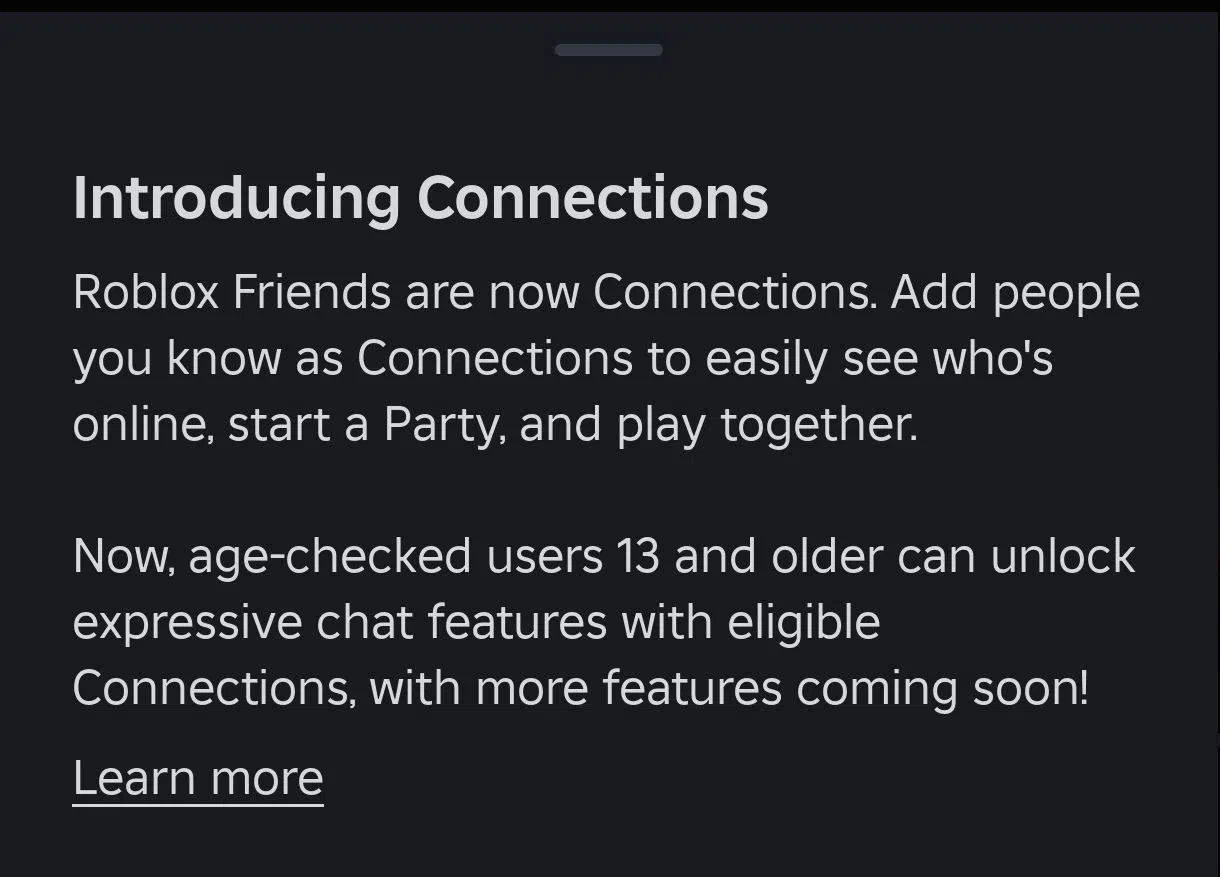1220x877 pixels.
Task: Click the text 'Add people' in first paragraph
Action: click(x=1015, y=293)
